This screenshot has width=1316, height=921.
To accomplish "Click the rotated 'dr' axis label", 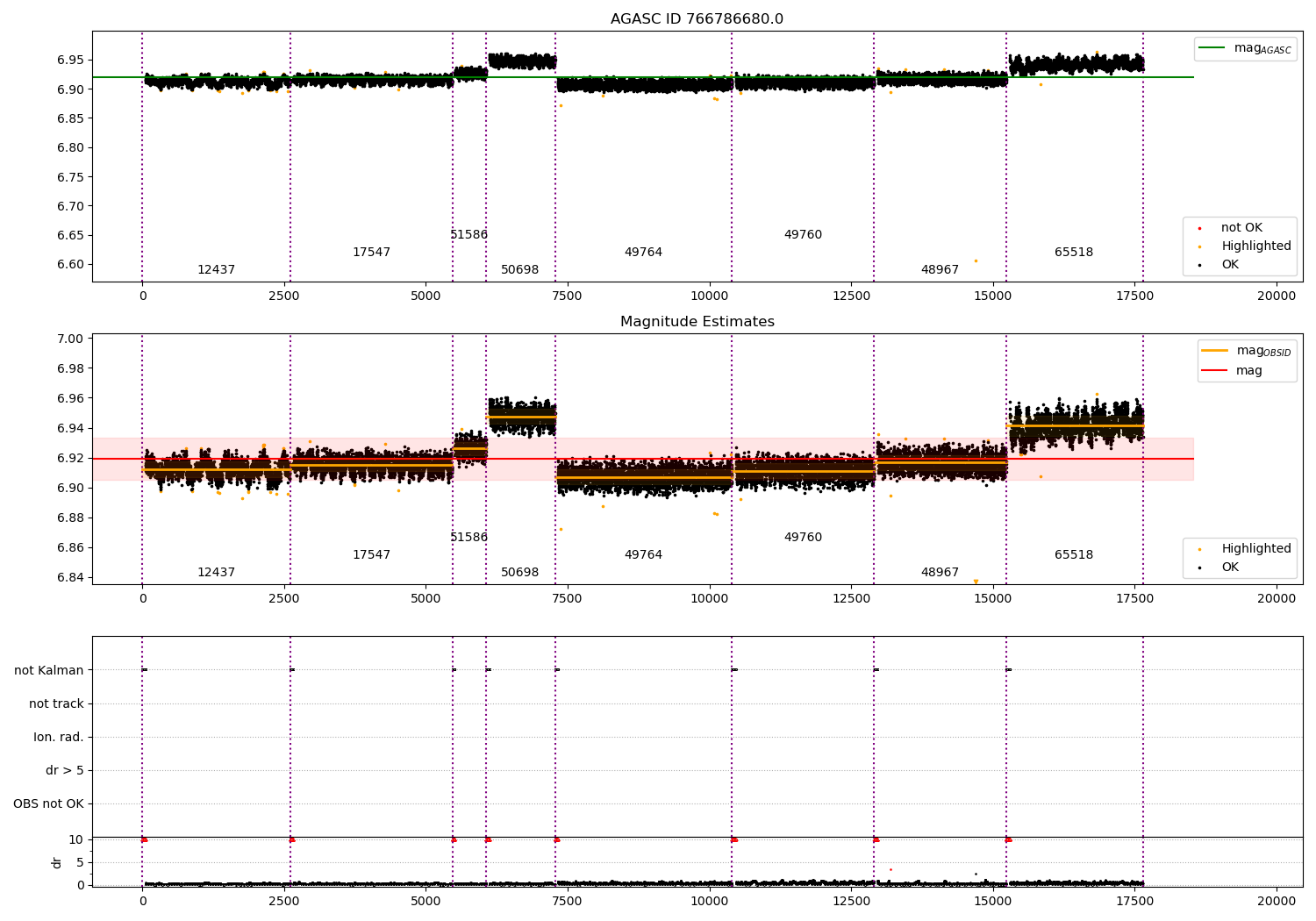I will pos(57,862).
